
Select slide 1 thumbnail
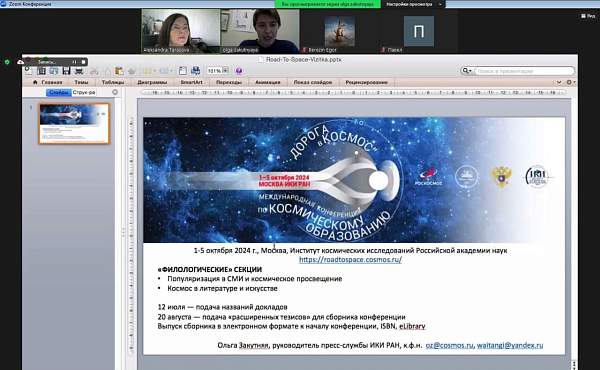(x=74, y=123)
